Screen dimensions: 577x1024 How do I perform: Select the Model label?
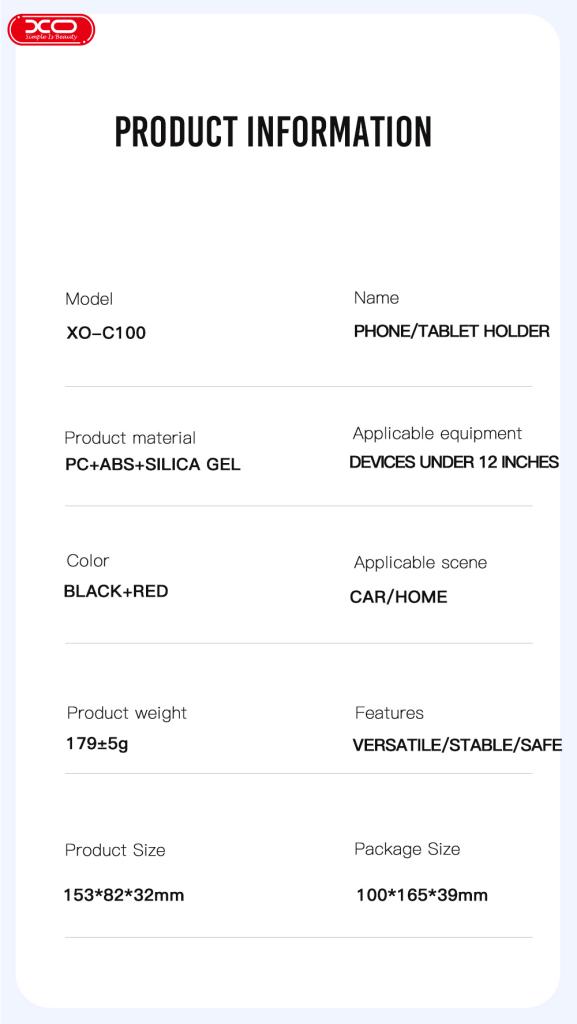point(89,299)
